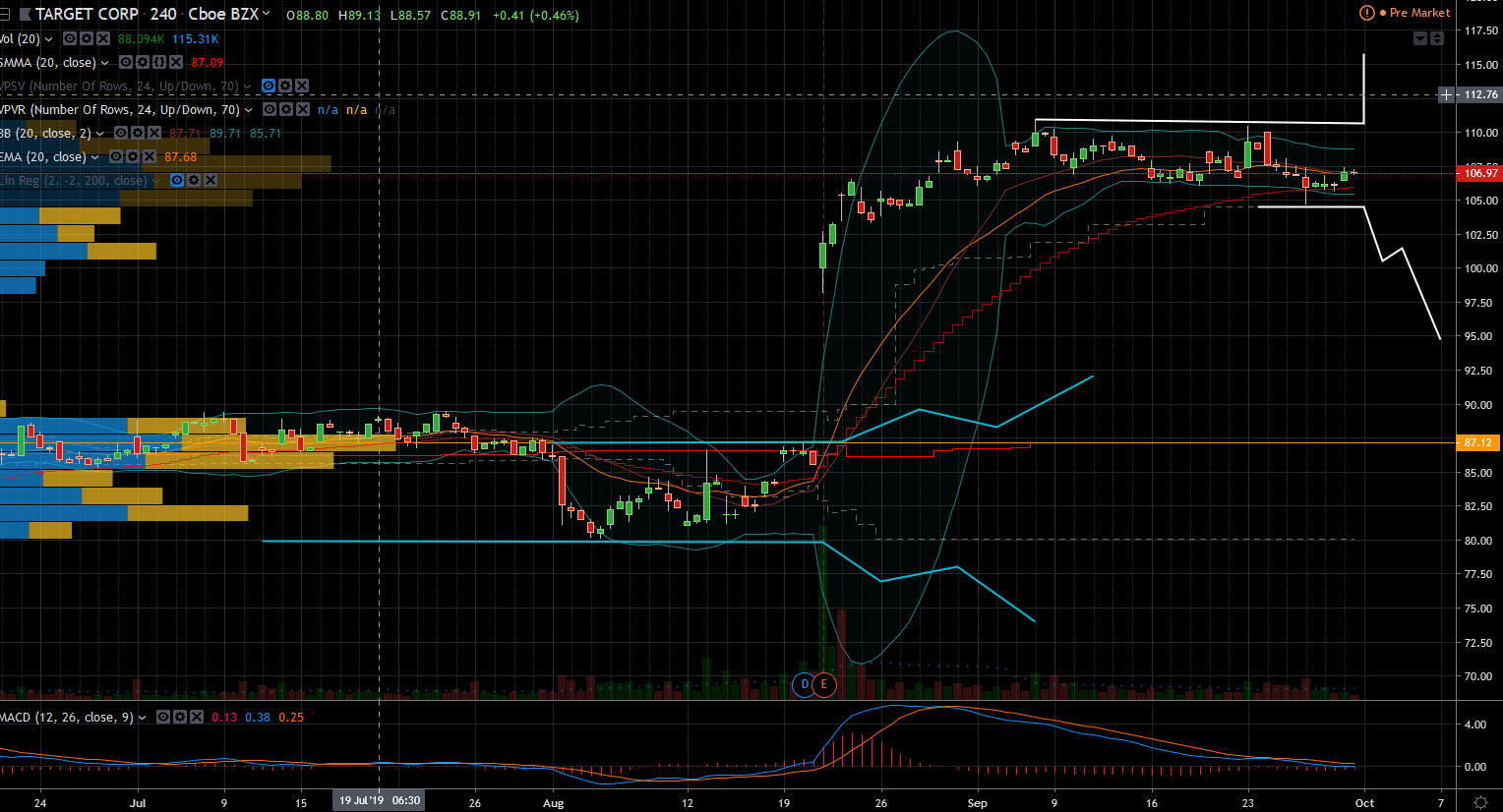Click the earnings 'E' event marker
This screenshot has width=1503, height=812.
click(824, 684)
